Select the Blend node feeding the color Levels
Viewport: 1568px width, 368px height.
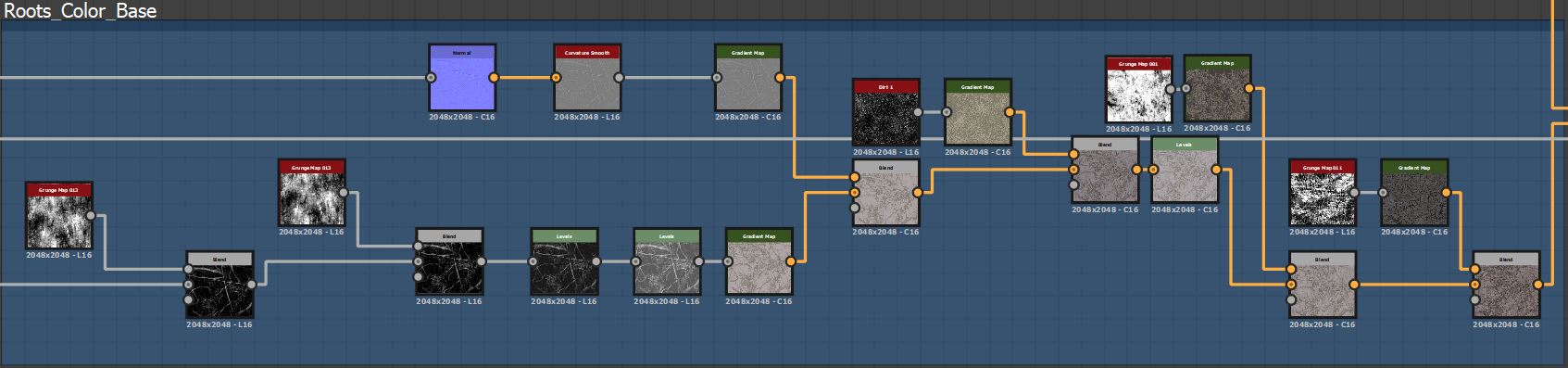point(1105,171)
